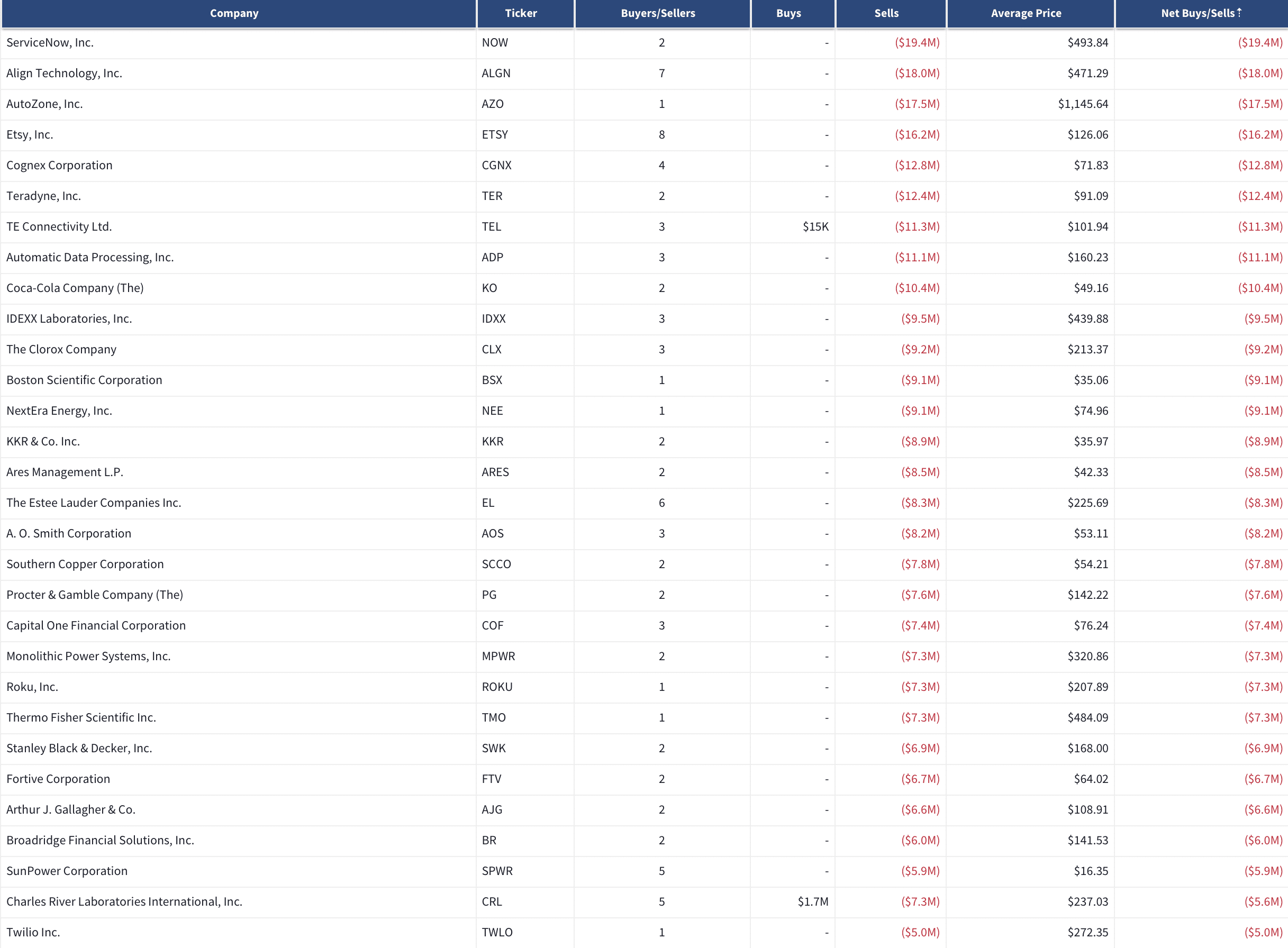
Task: Click the ($5.6M) net value for CRL
Action: click(x=1263, y=902)
